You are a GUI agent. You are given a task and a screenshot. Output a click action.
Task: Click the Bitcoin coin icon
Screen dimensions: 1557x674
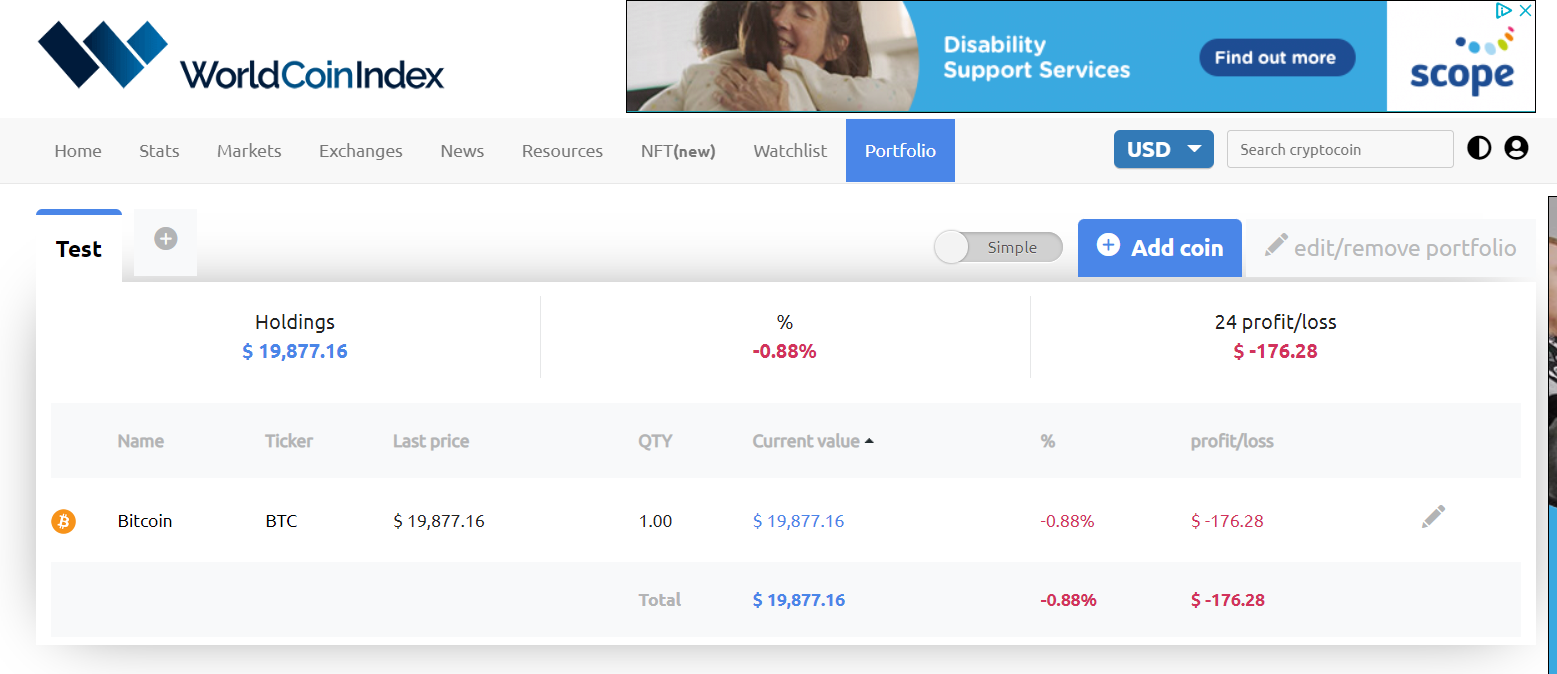(x=63, y=521)
